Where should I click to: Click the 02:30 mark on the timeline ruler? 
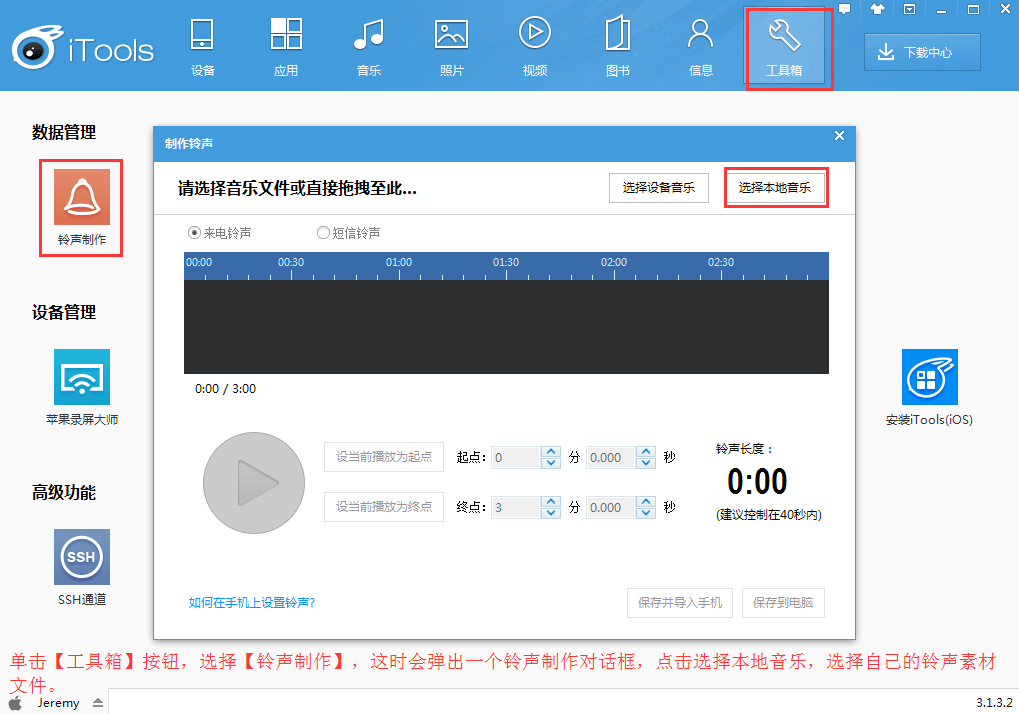click(x=721, y=262)
